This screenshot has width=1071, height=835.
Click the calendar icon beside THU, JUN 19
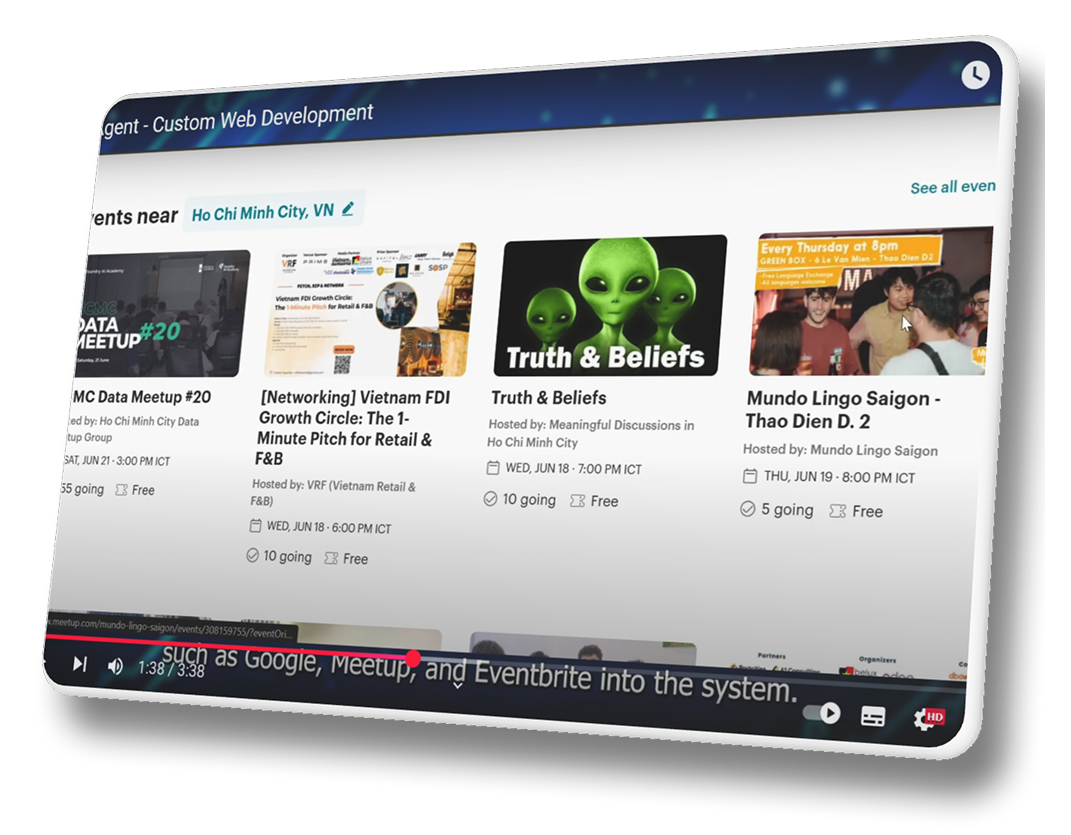click(750, 477)
